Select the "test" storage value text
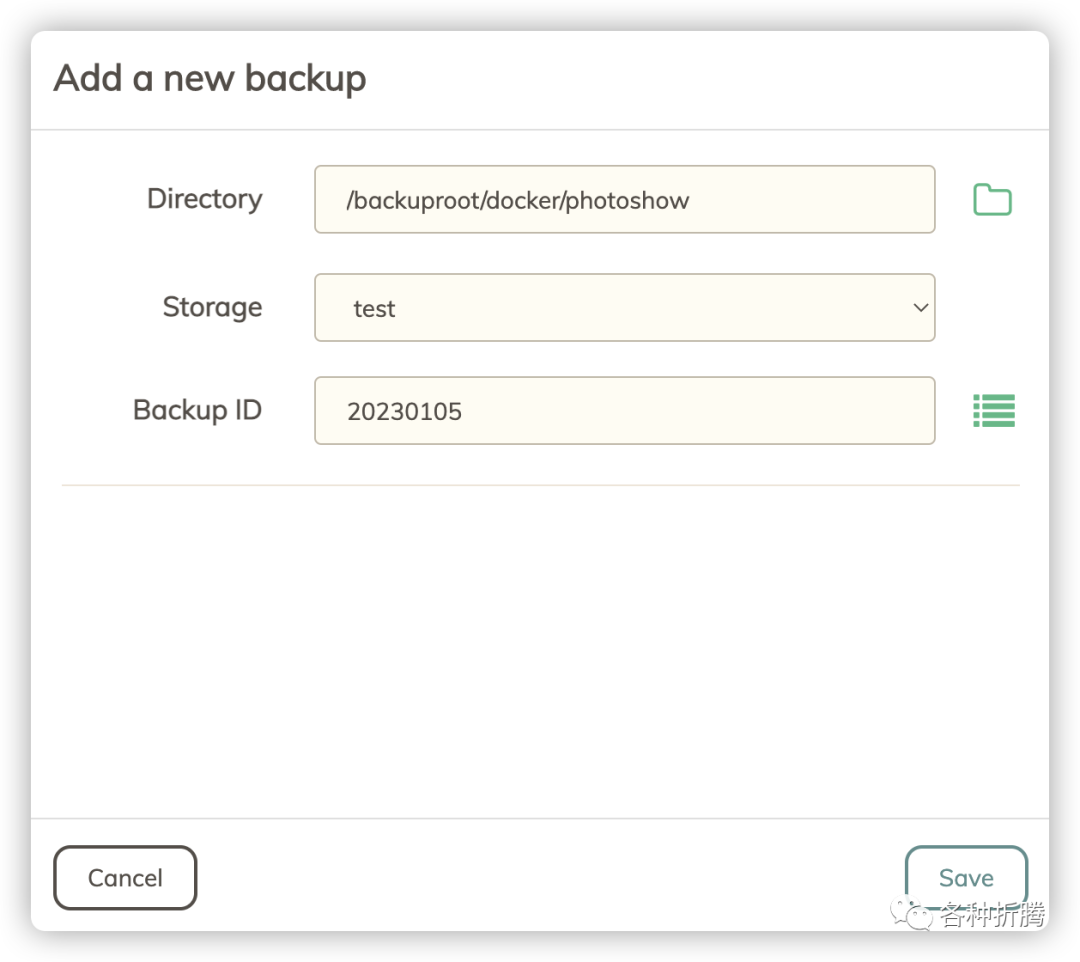 374,309
